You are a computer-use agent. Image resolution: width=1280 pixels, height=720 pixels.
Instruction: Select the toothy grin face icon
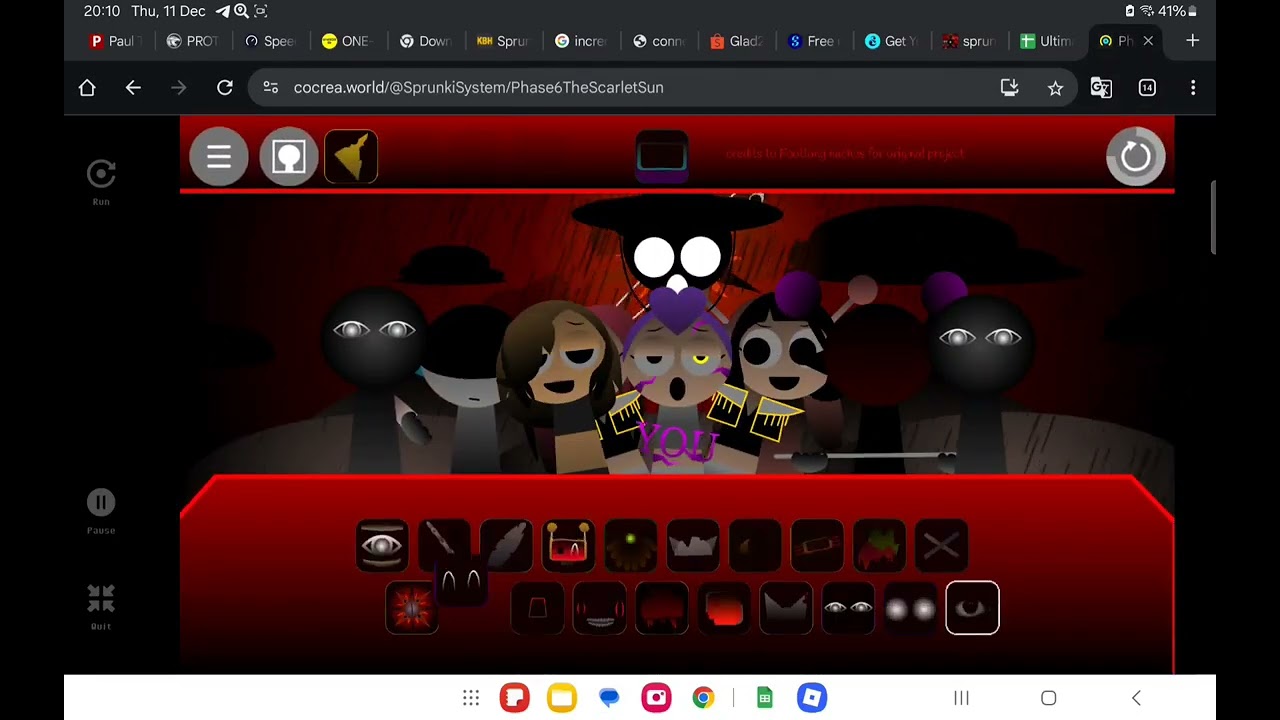(x=599, y=608)
